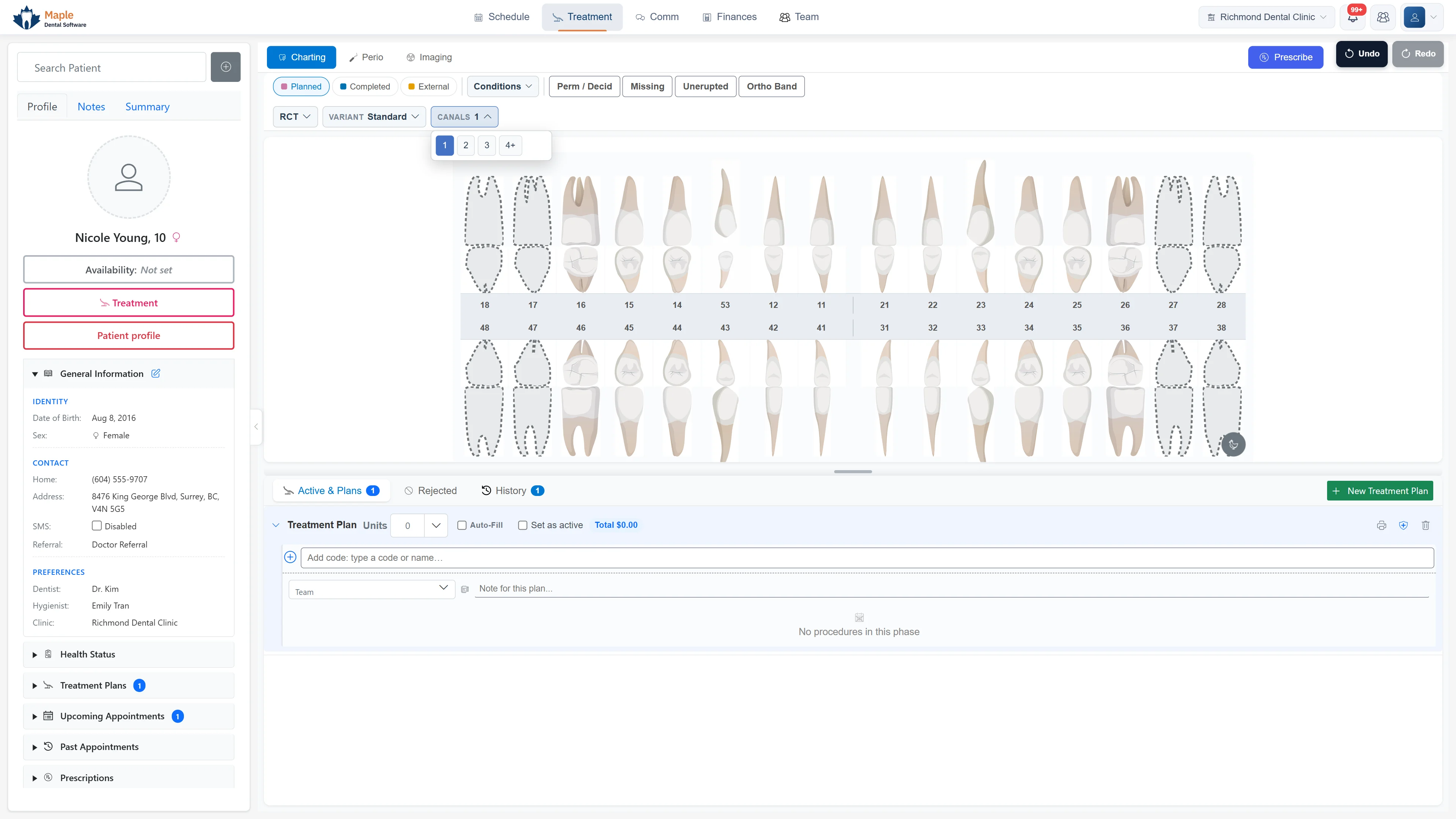The image size is (1456, 819).
Task: Click the plus circle beside the add code field
Action: click(290, 557)
